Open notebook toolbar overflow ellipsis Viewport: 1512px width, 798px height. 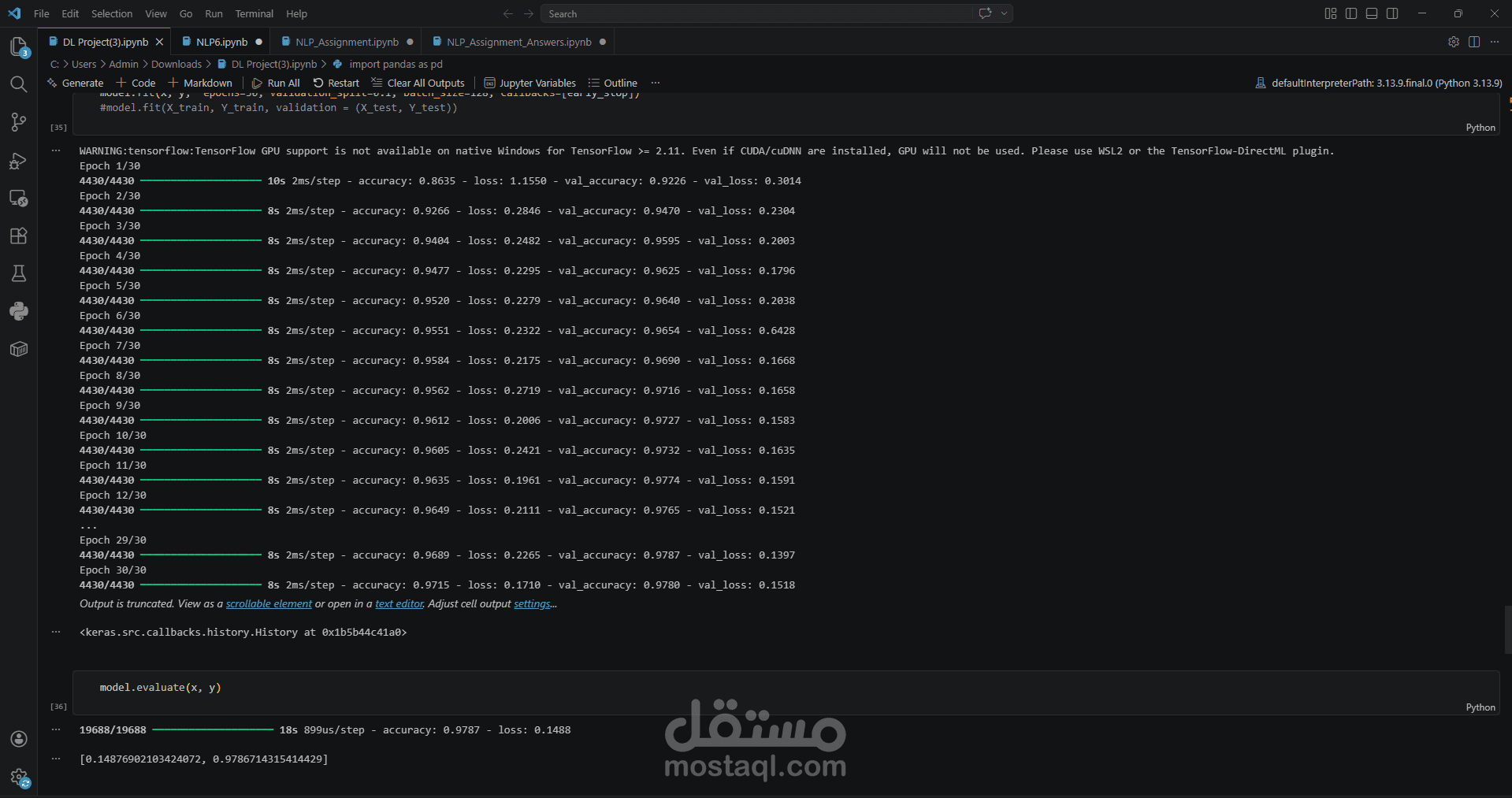tap(656, 83)
